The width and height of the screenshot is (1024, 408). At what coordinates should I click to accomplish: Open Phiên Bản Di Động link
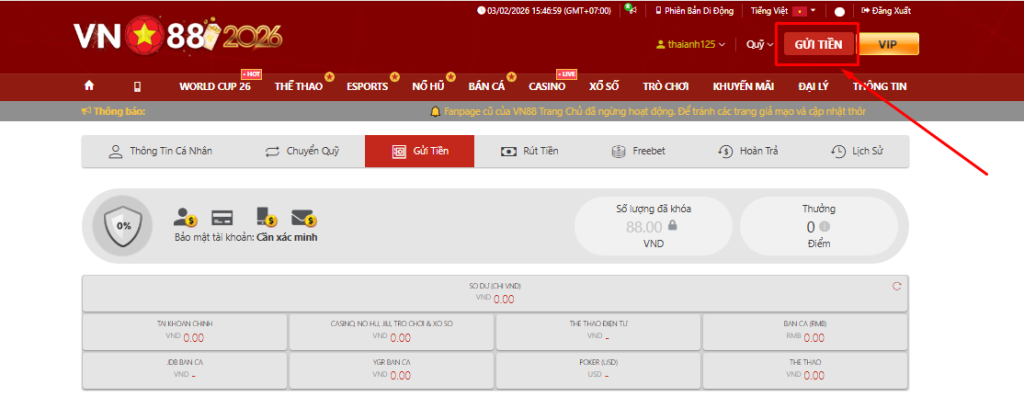click(694, 10)
